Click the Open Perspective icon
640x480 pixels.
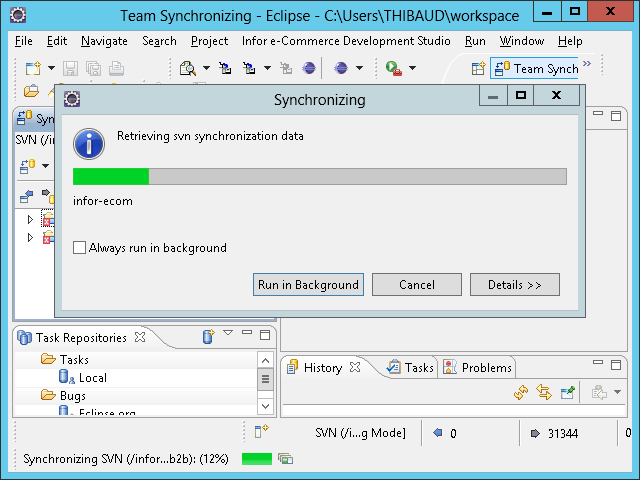coord(478,69)
